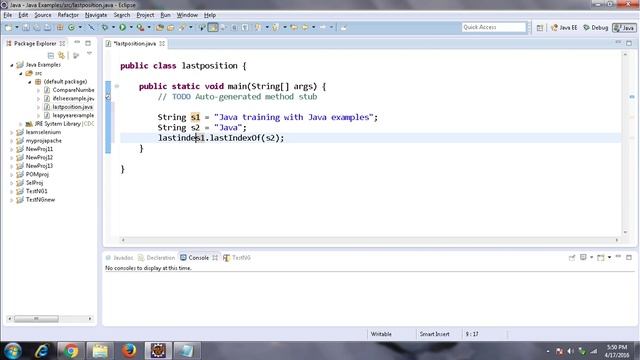
Task: Click the green Run button in the toolbar
Action: [x=122, y=27]
